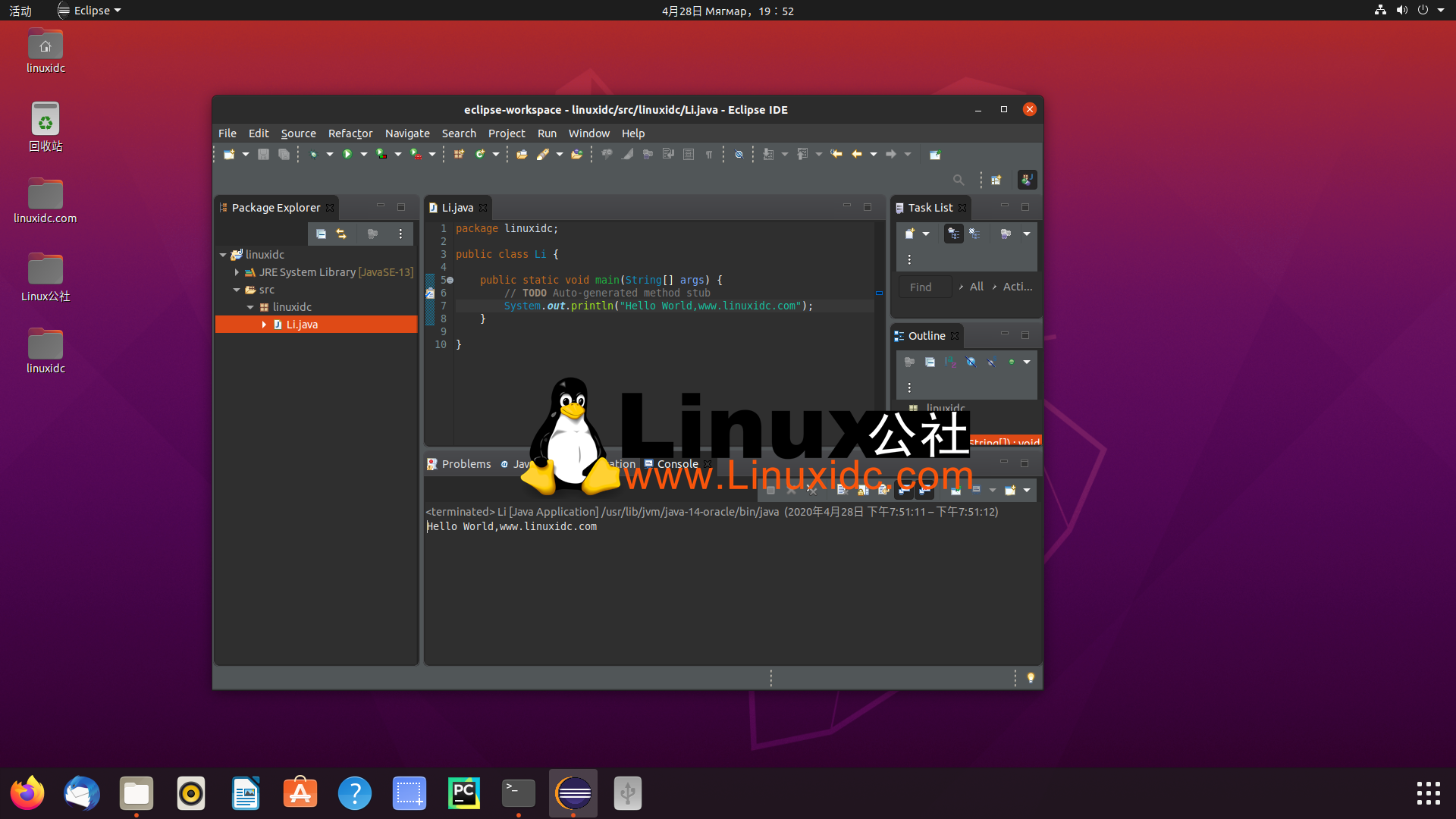This screenshot has height=819, width=1456.
Task: Click the Acti... link in Task List
Action: click(1018, 287)
